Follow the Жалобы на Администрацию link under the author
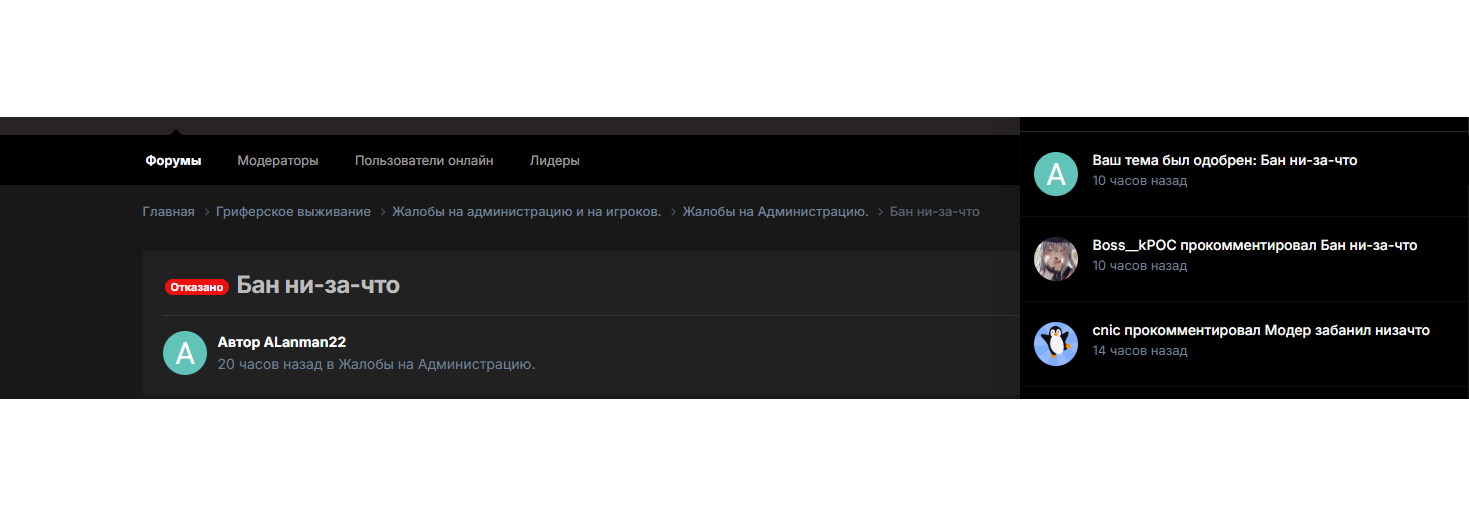 pyautogui.click(x=437, y=364)
